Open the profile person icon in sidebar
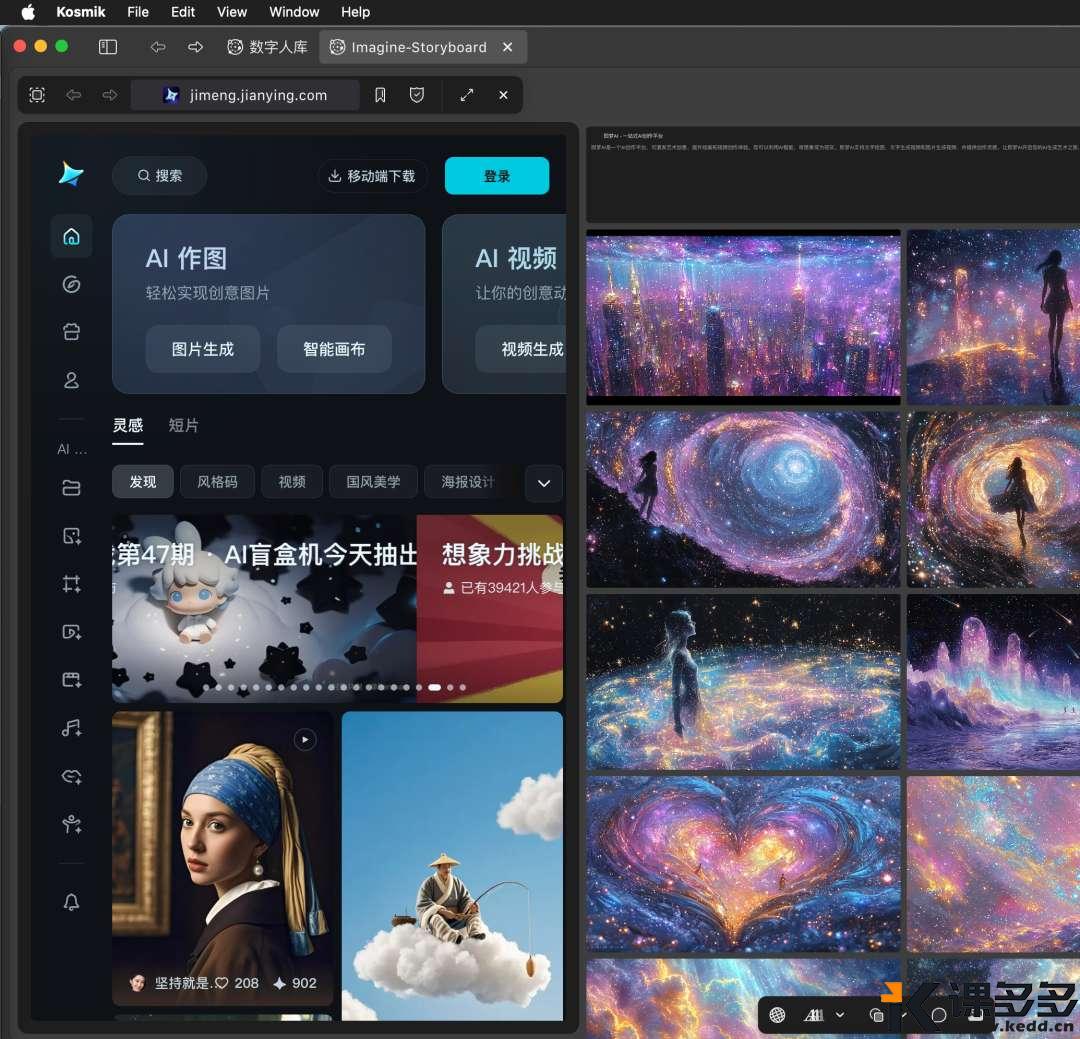The width and height of the screenshot is (1080, 1039). pyautogui.click(x=72, y=380)
